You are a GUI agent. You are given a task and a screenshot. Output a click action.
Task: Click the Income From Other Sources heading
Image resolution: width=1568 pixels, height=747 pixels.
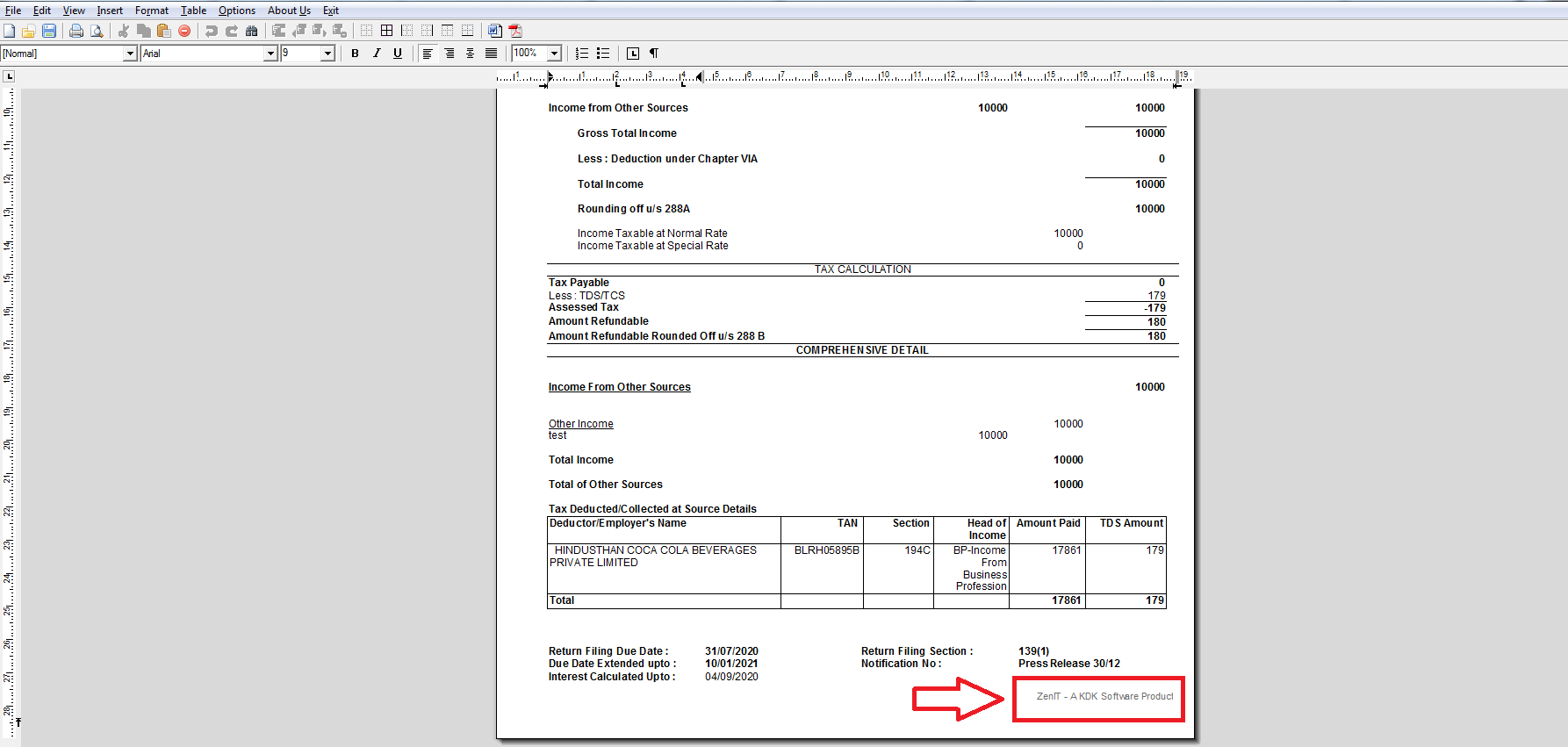click(619, 387)
